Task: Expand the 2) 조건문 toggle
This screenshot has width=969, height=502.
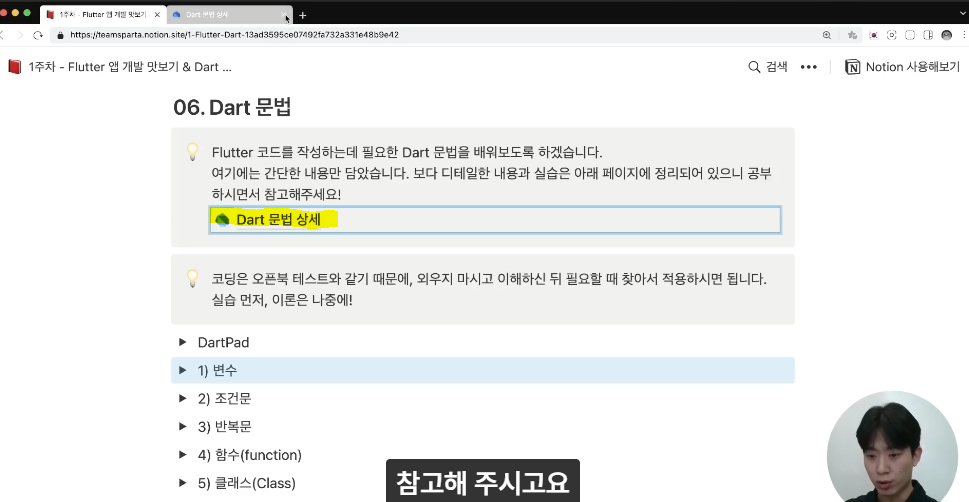Action: tap(182, 398)
